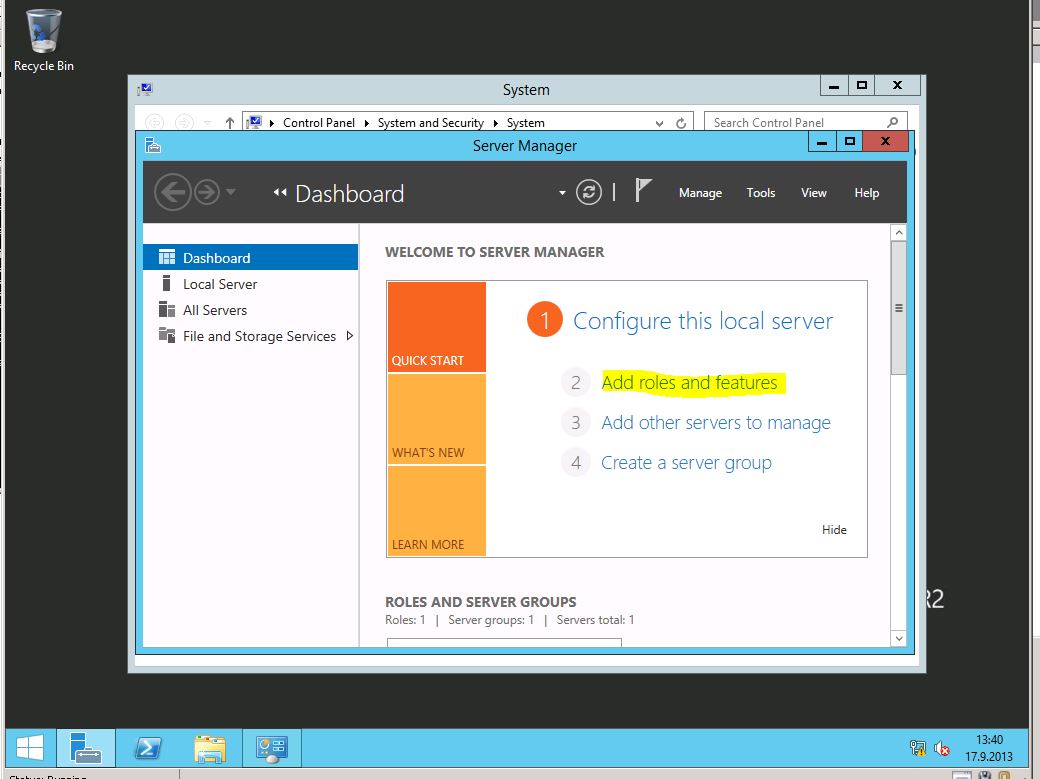The image size is (1040, 779).
Task: Maximize the Server Manager window
Action: click(x=850, y=141)
